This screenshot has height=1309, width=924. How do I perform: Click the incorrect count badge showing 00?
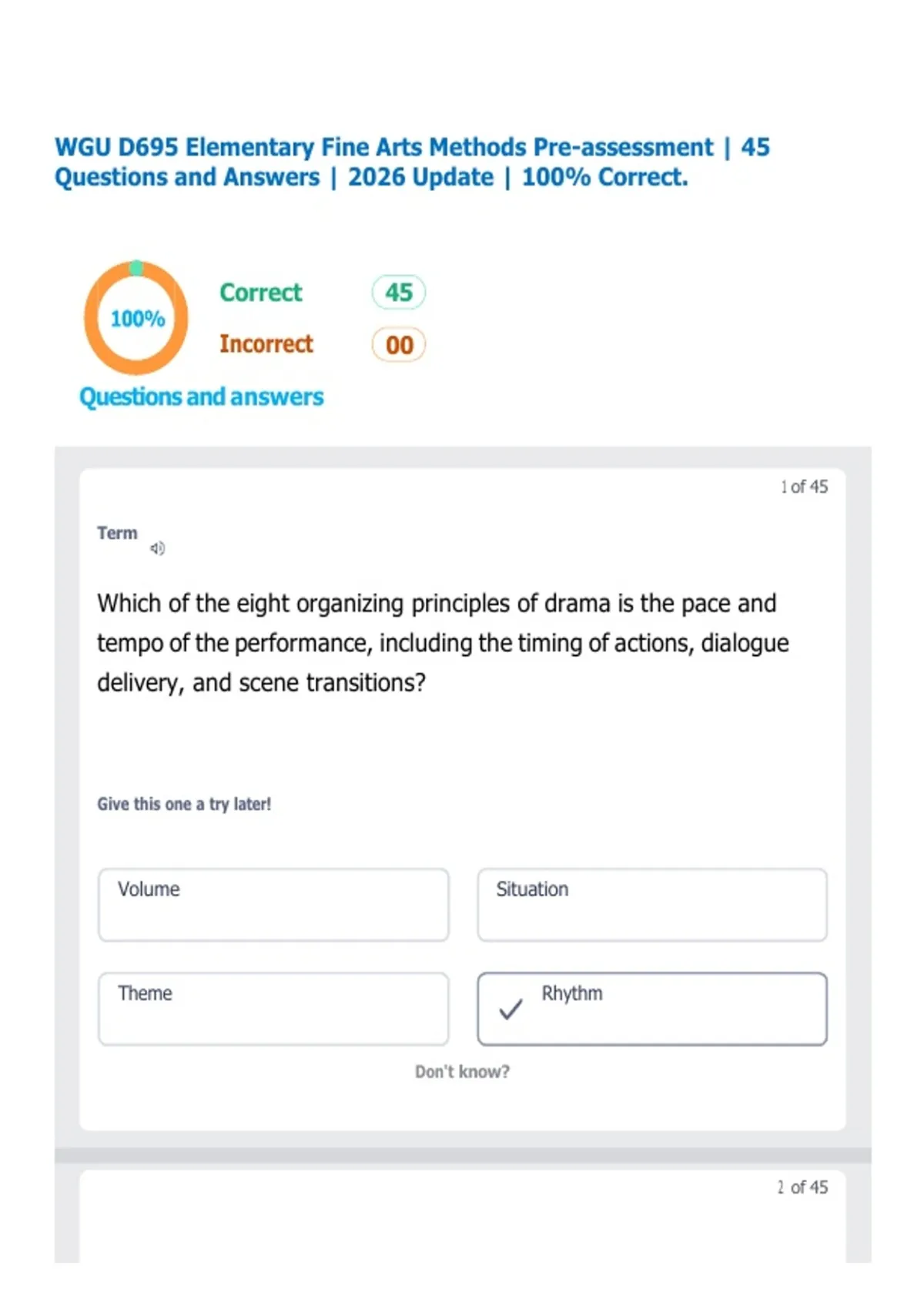coord(398,345)
